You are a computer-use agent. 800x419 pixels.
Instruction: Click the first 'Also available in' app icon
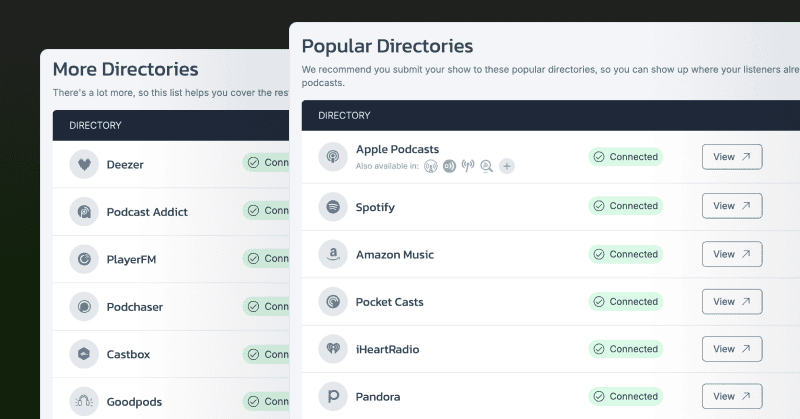(431, 166)
